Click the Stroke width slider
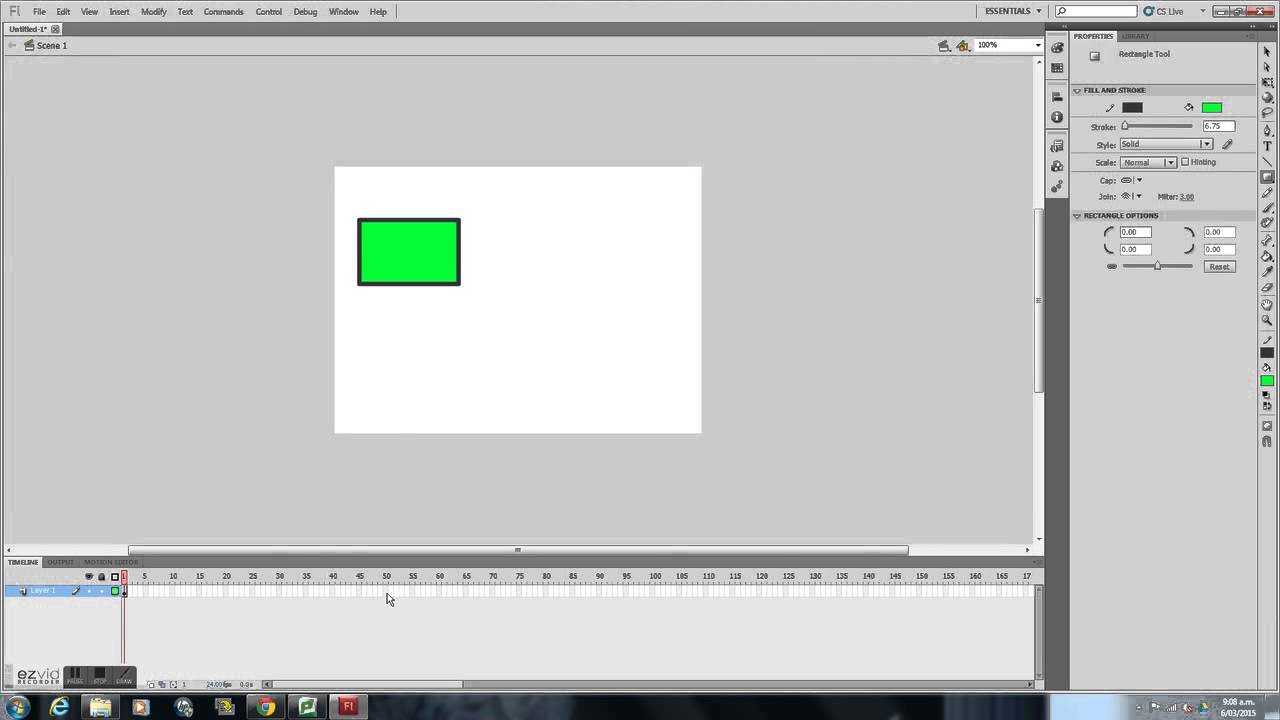Image resolution: width=1280 pixels, height=720 pixels. click(1157, 126)
